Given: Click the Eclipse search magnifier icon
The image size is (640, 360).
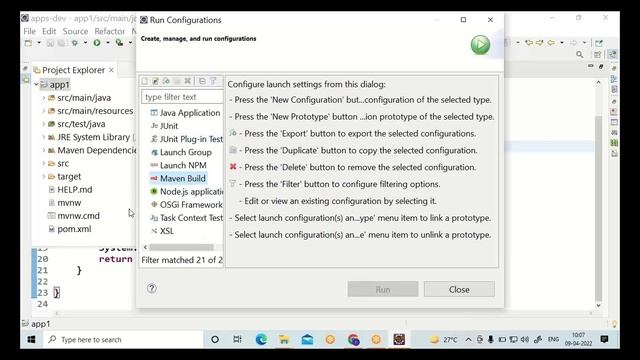Looking at the screenshot, I should click(x=580, y=54).
